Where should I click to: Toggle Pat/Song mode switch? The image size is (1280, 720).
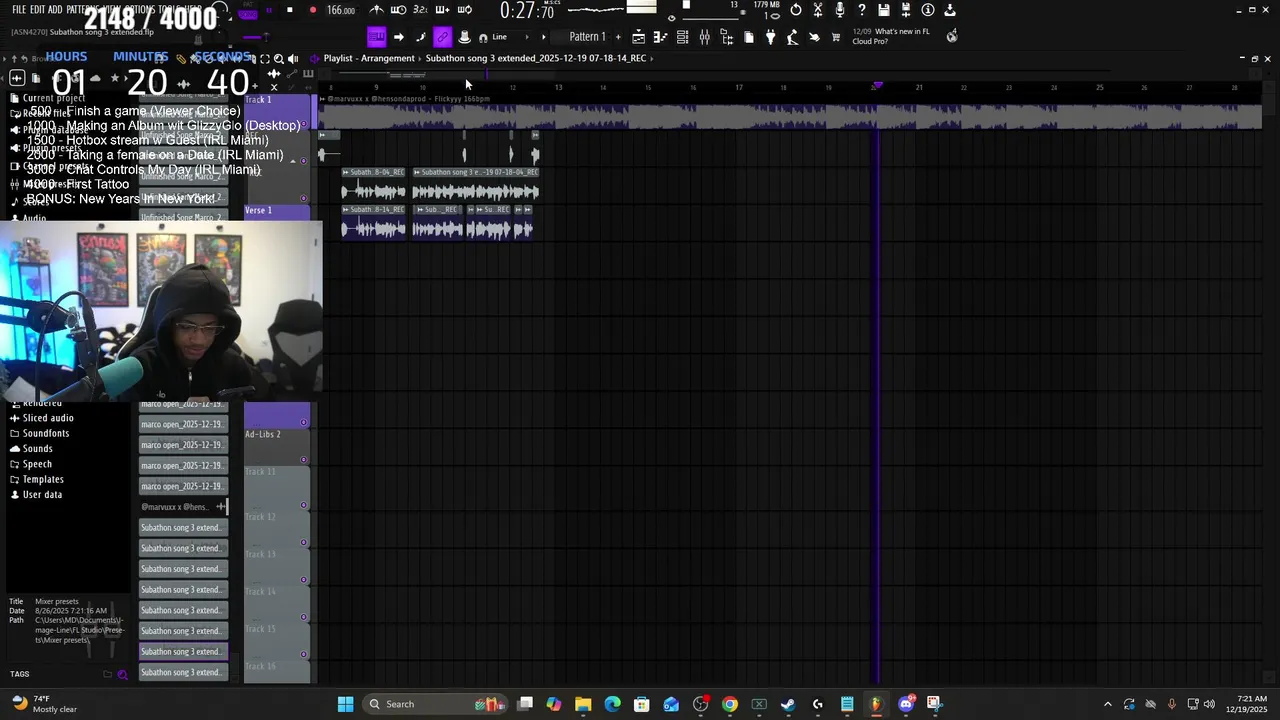point(248,11)
